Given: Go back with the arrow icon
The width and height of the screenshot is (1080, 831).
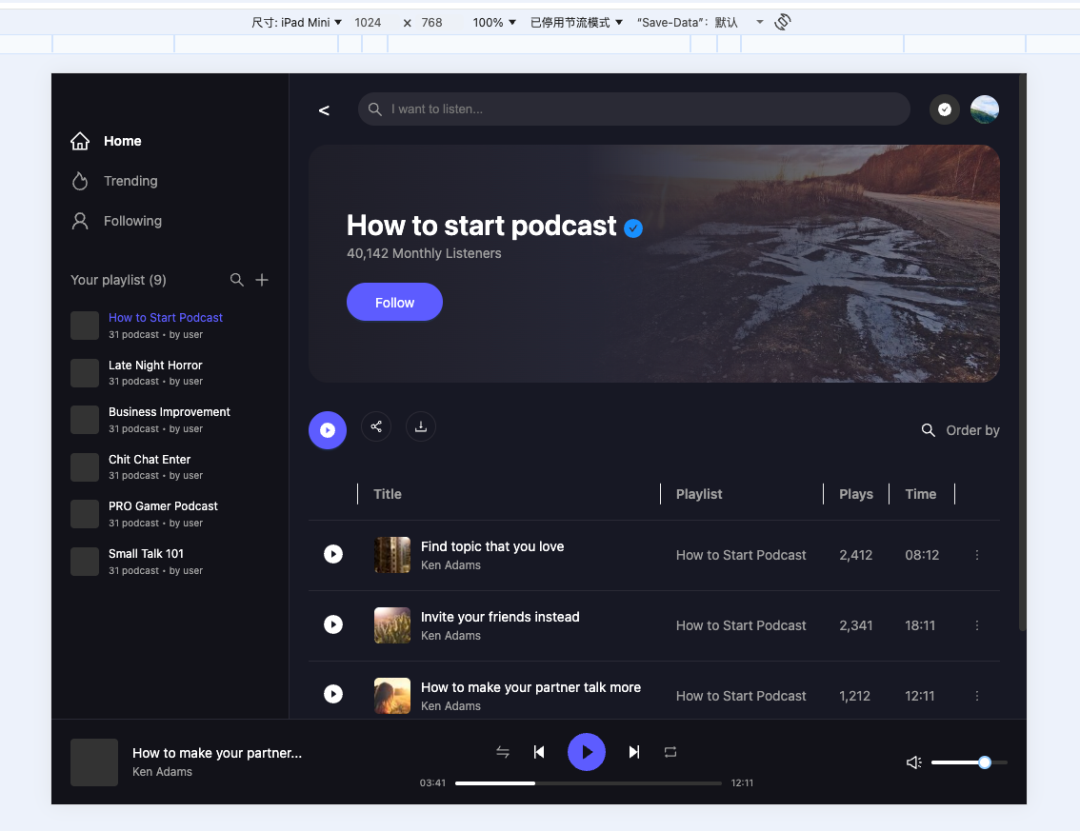Looking at the screenshot, I should (324, 110).
